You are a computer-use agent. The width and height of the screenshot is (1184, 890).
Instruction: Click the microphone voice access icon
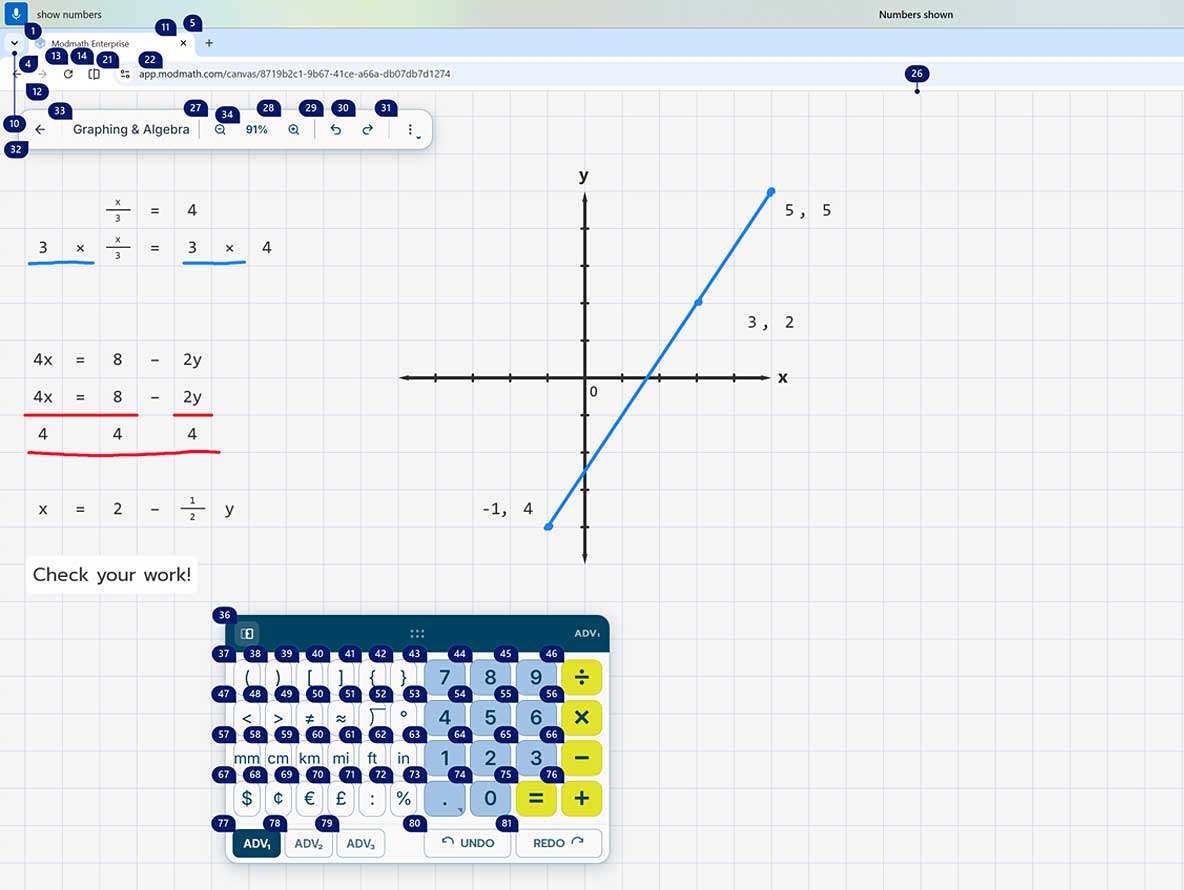coord(15,13)
